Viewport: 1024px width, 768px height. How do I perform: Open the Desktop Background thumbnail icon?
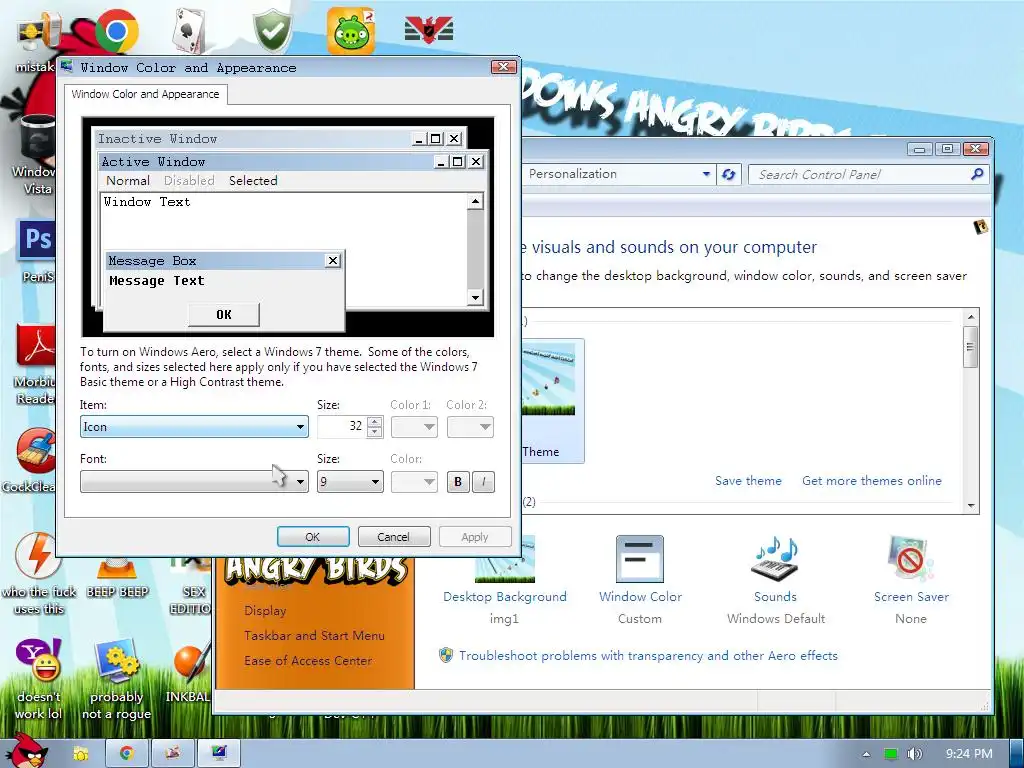tap(505, 559)
